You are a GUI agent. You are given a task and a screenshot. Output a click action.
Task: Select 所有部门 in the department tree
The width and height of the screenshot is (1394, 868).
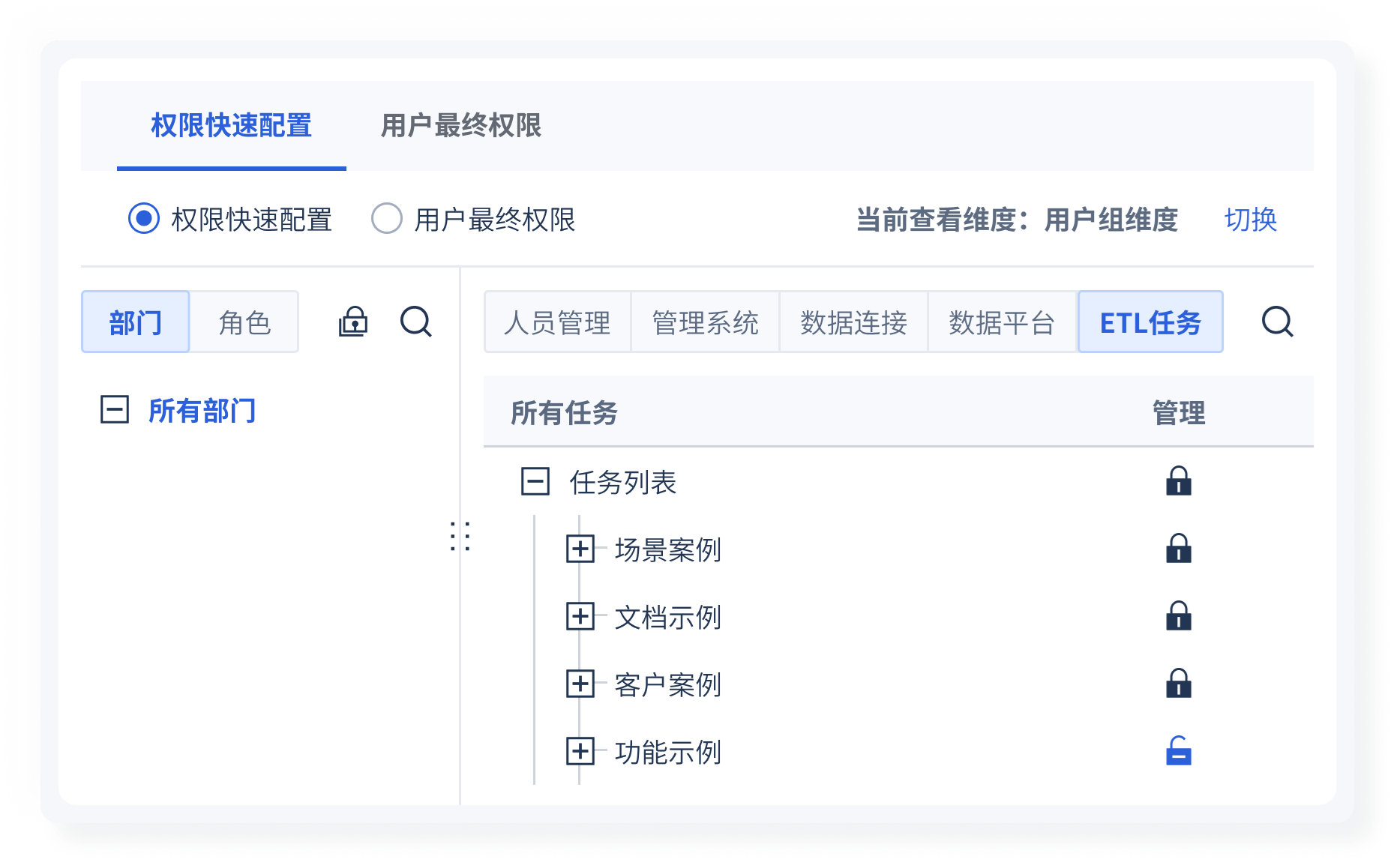(202, 411)
